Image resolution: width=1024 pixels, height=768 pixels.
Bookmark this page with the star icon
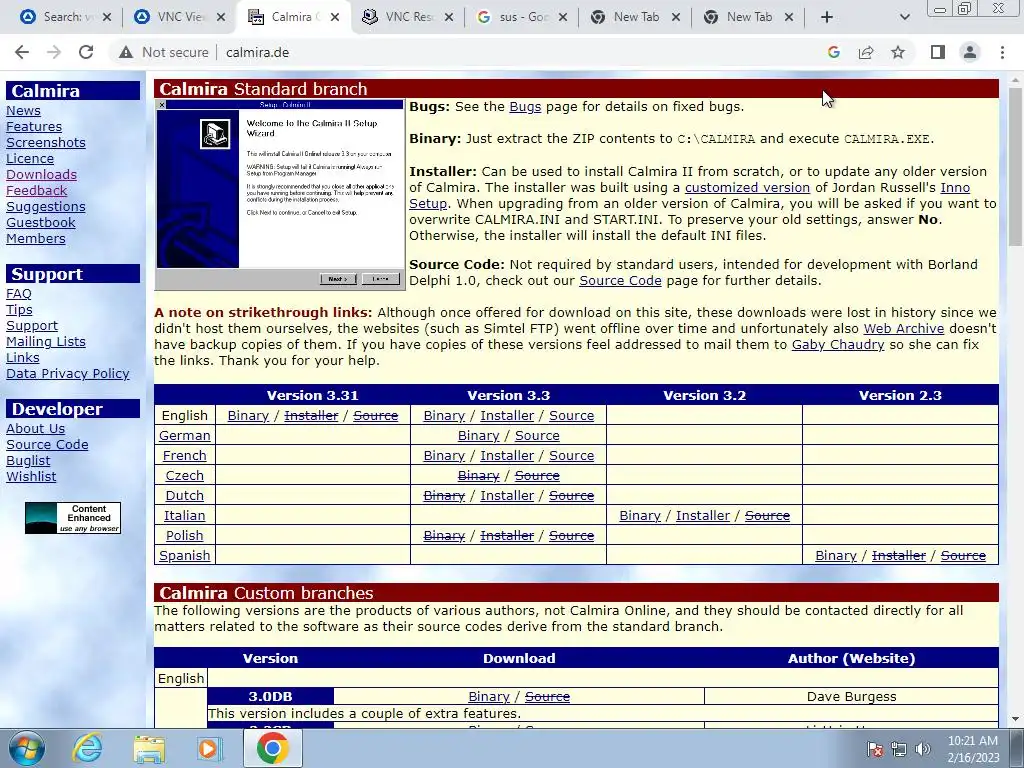click(898, 52)
